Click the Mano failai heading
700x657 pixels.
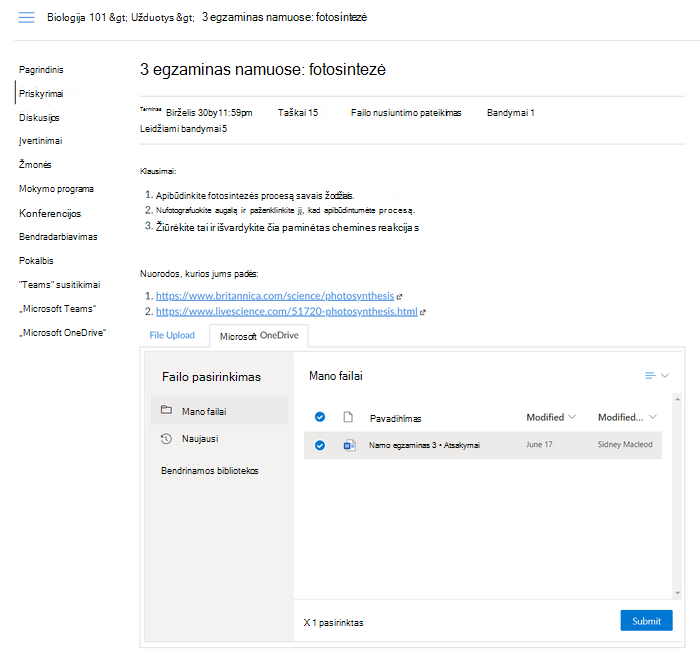tap(336, 376)
